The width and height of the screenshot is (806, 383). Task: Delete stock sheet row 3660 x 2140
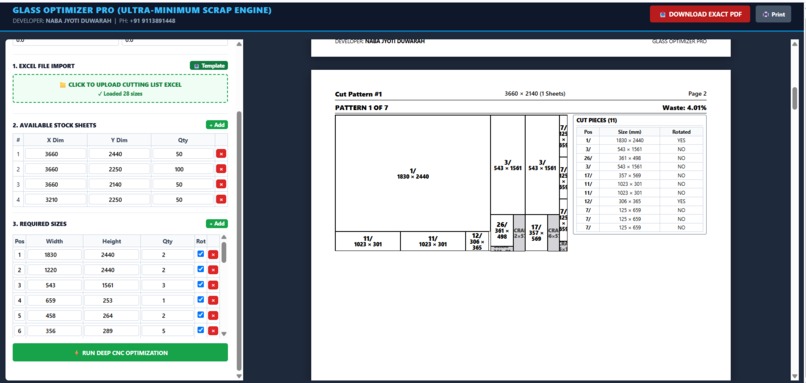click(x=221, y=184)
